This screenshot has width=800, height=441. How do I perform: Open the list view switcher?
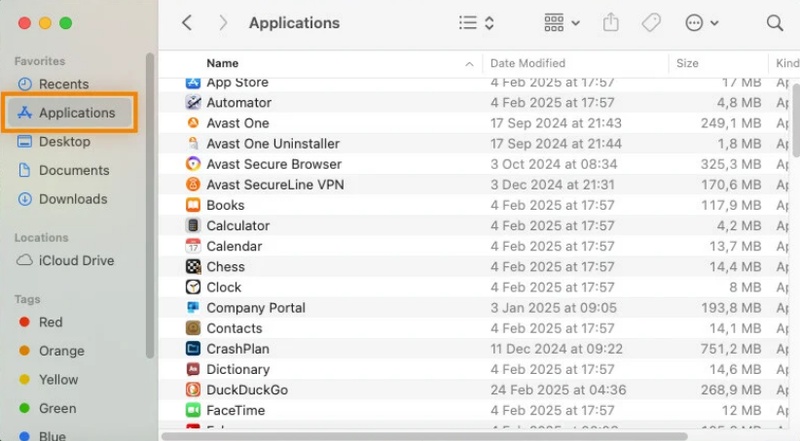coord(476,23)
